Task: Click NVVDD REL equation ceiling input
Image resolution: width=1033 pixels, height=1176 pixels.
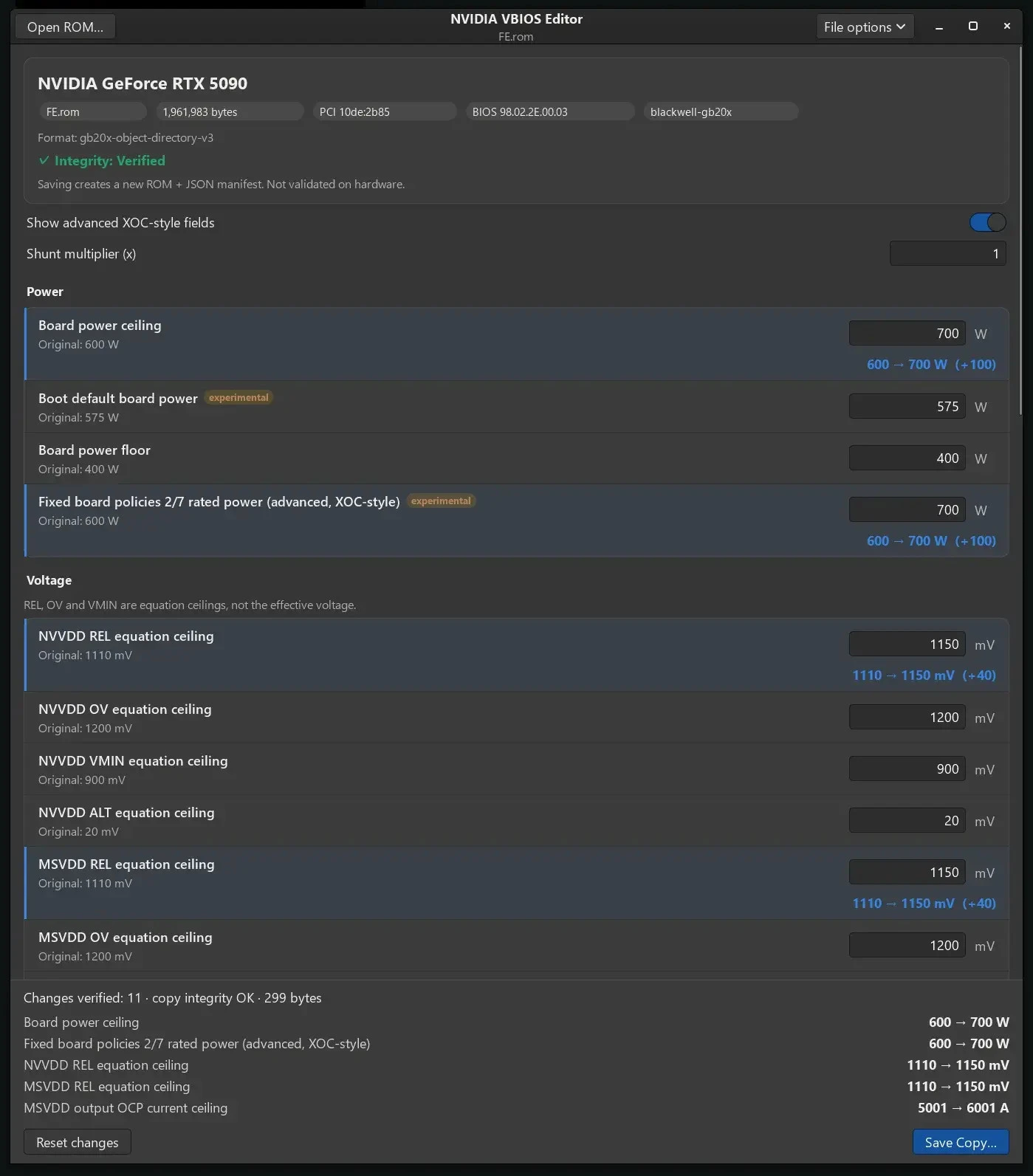Action: click(907, 644)
